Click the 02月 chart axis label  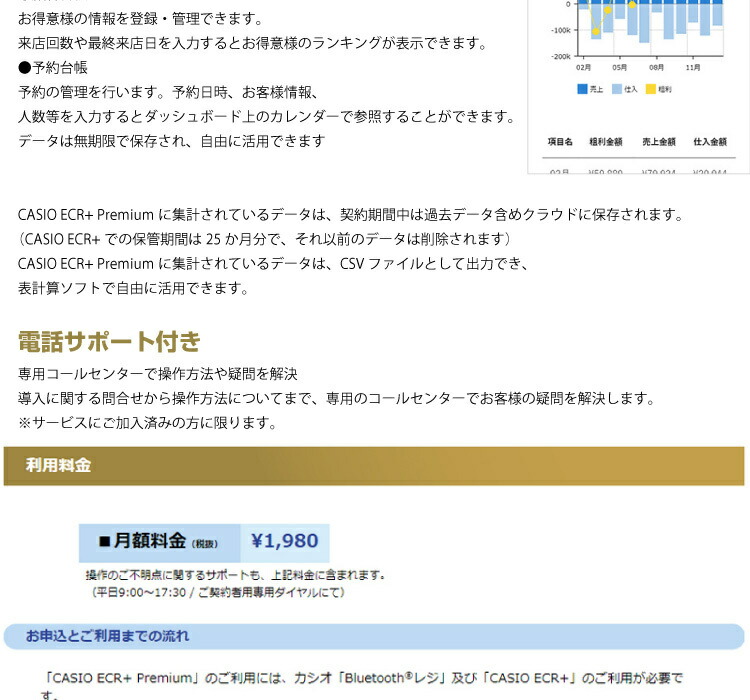click(583, 67)
